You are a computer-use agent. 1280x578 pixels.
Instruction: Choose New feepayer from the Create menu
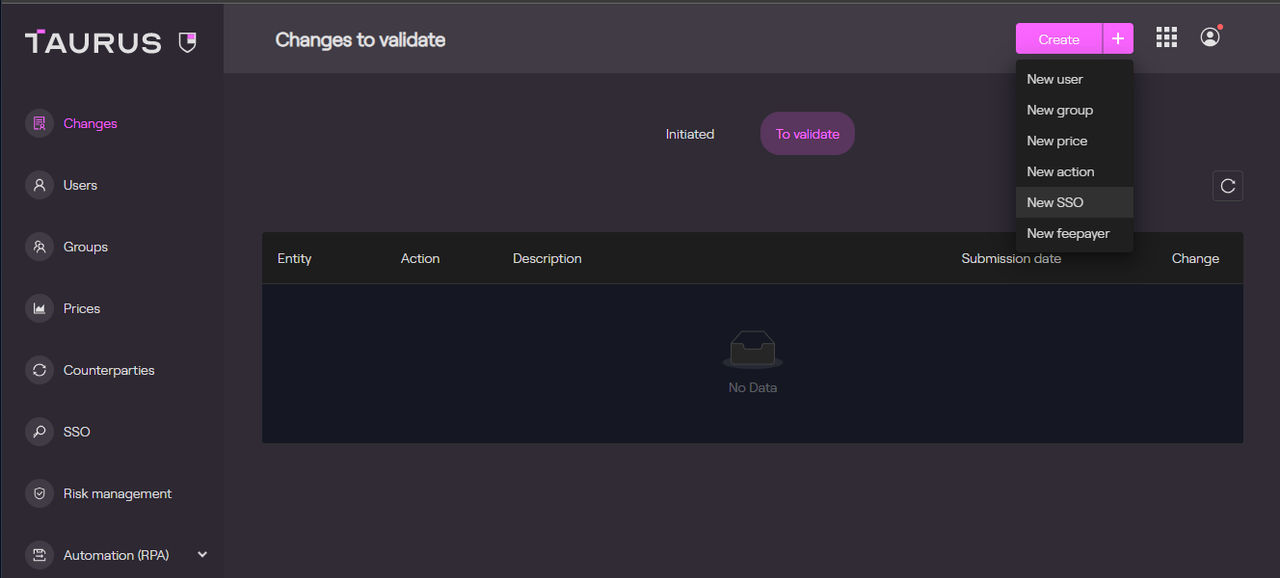coord(1068,233)
